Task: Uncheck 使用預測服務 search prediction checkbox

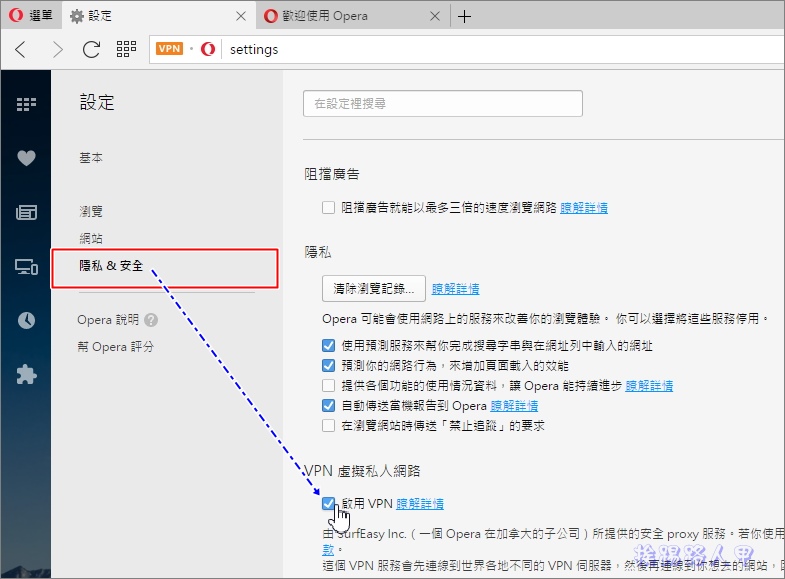Action: click(328, 345)
